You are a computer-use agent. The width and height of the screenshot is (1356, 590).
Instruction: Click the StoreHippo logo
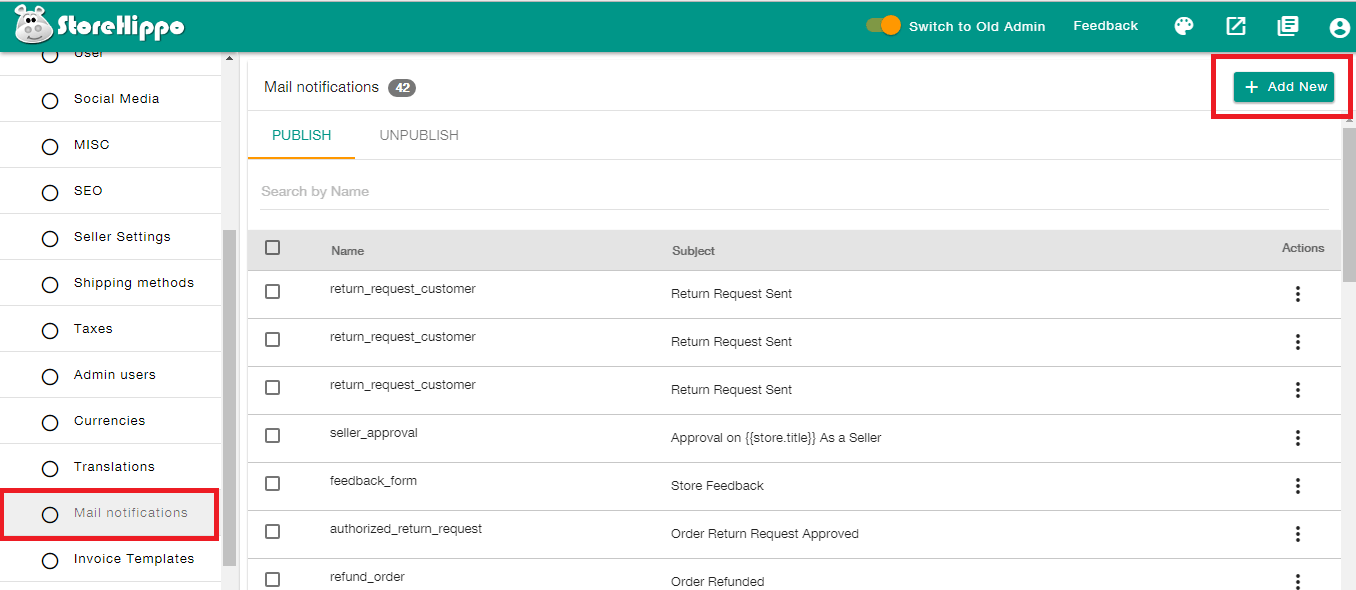pos(99,25)
